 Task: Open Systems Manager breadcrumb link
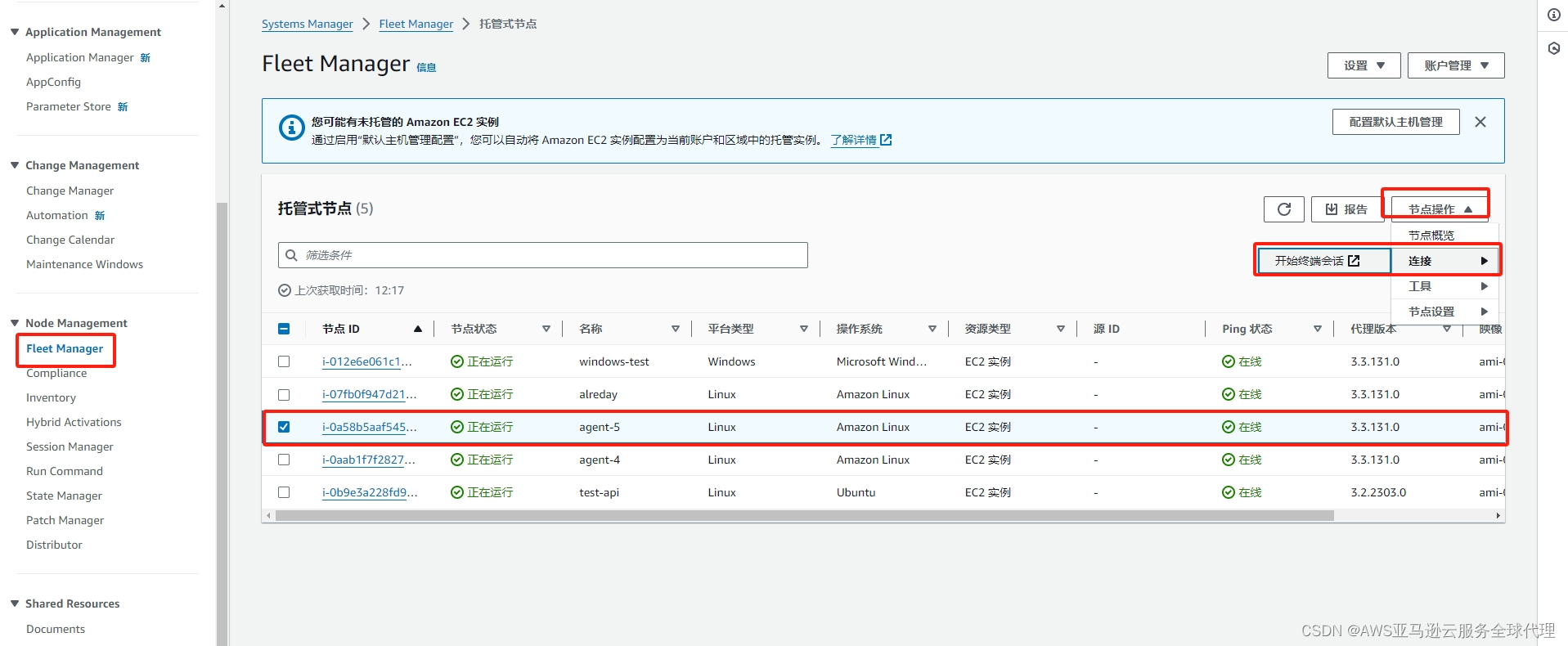point(308,24)
